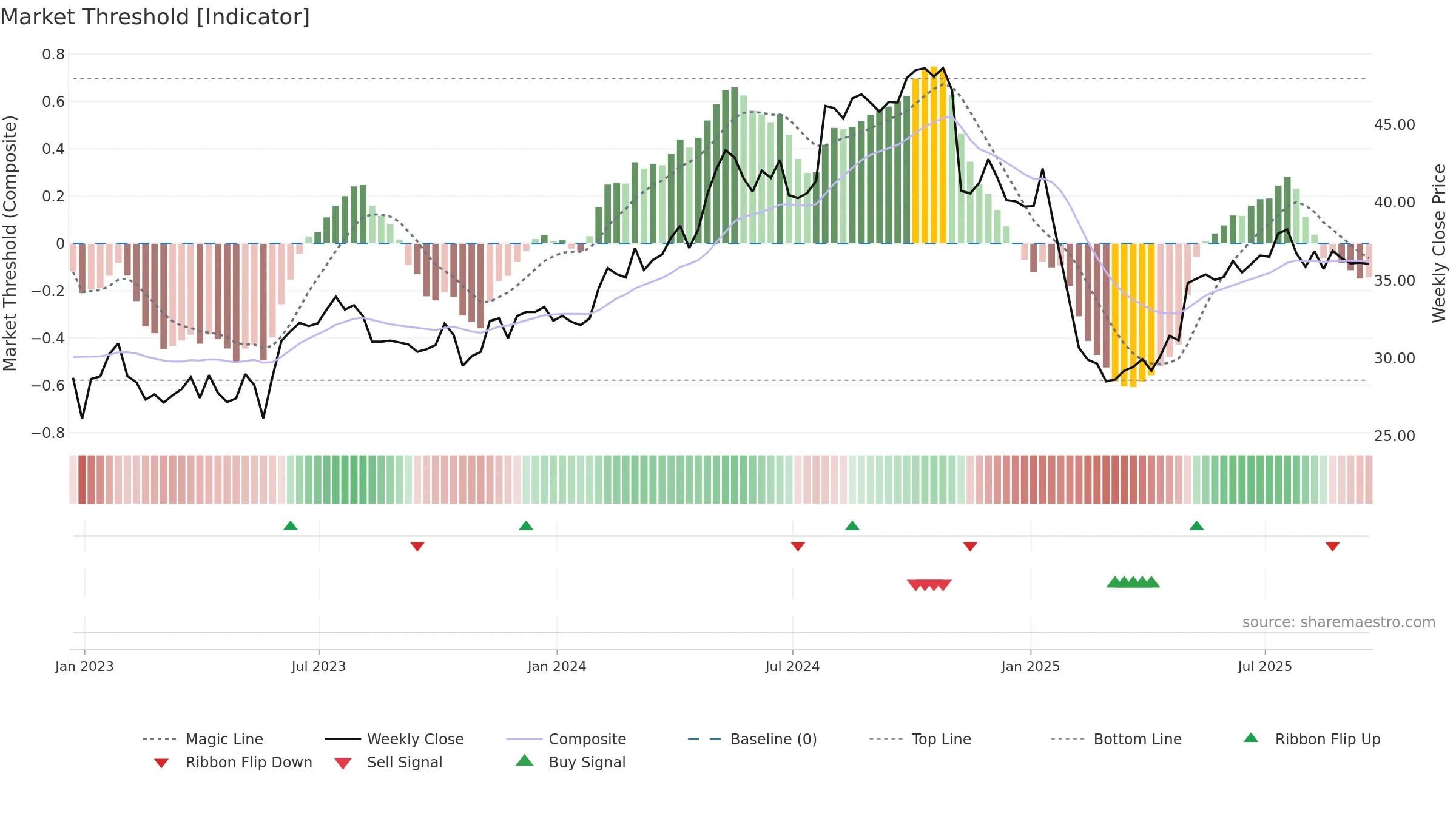Toggle the Baseline (0) legend entry
1456x819 pixels.
tap(752, 739)
